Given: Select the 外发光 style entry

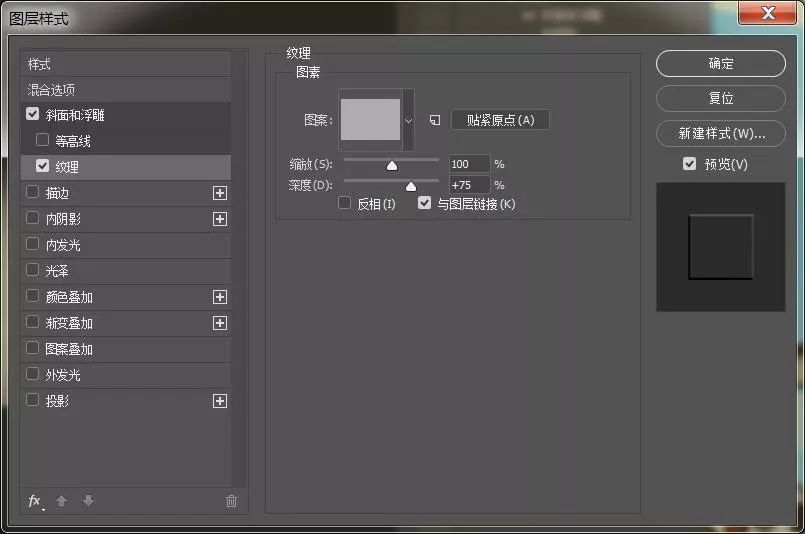Looking at the screenshot, I should click(63, 375).
